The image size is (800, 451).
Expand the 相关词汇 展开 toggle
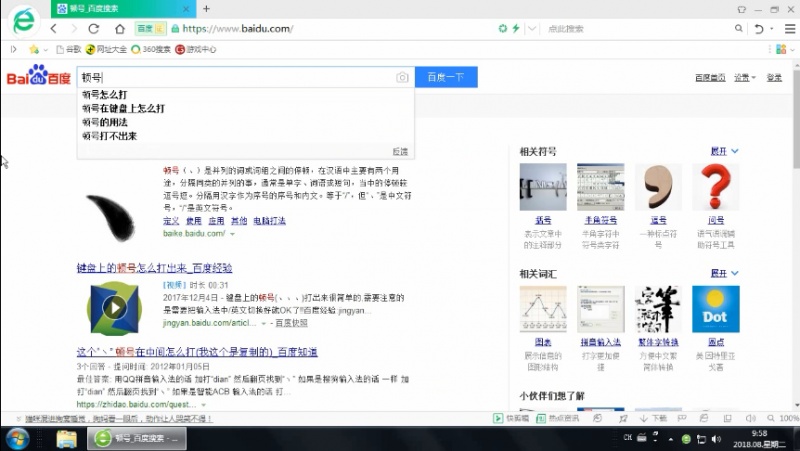coord(724,273)
